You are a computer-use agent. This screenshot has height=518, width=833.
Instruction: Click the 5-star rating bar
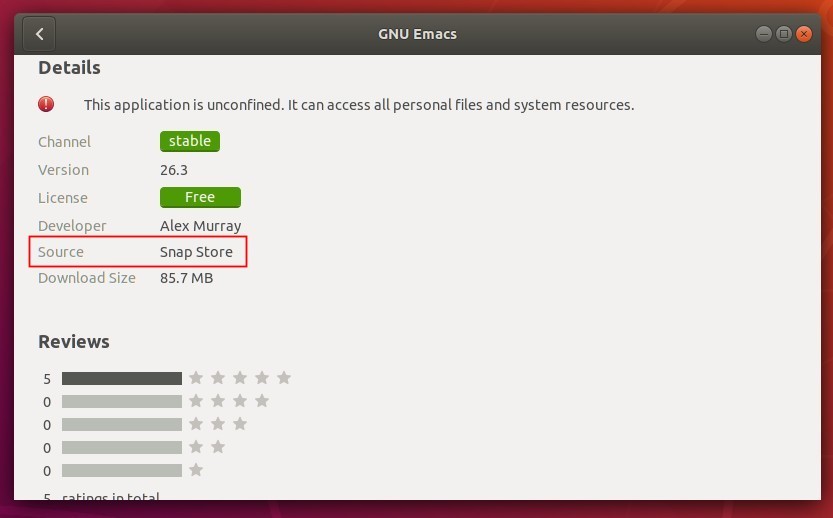coord(122,378)
